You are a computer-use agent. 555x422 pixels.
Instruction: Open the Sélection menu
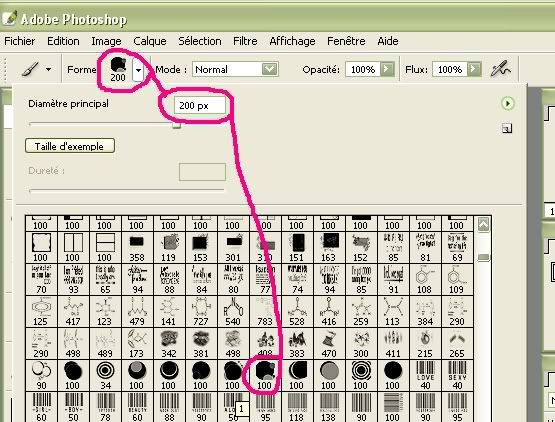(x=200, y=41)
